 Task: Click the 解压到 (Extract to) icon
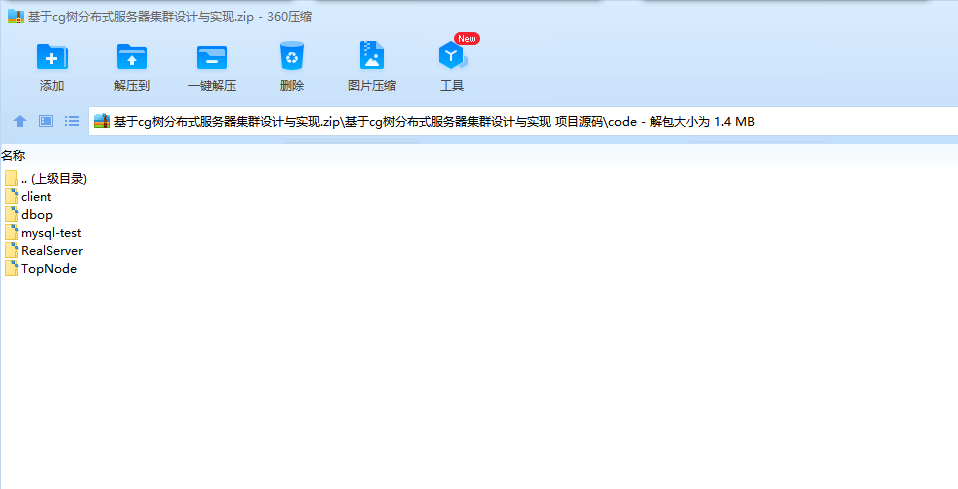[x=132, y=57]
